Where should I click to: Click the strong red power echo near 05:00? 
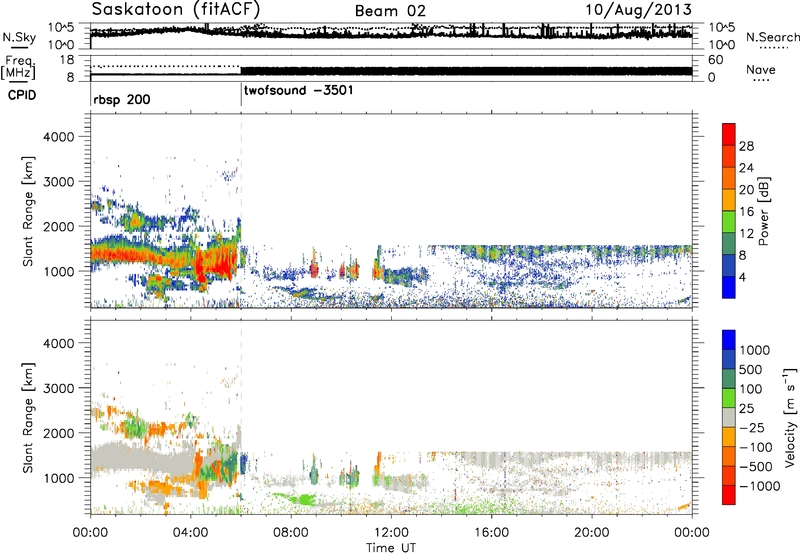pyautogui.click(x=218, y=263)
